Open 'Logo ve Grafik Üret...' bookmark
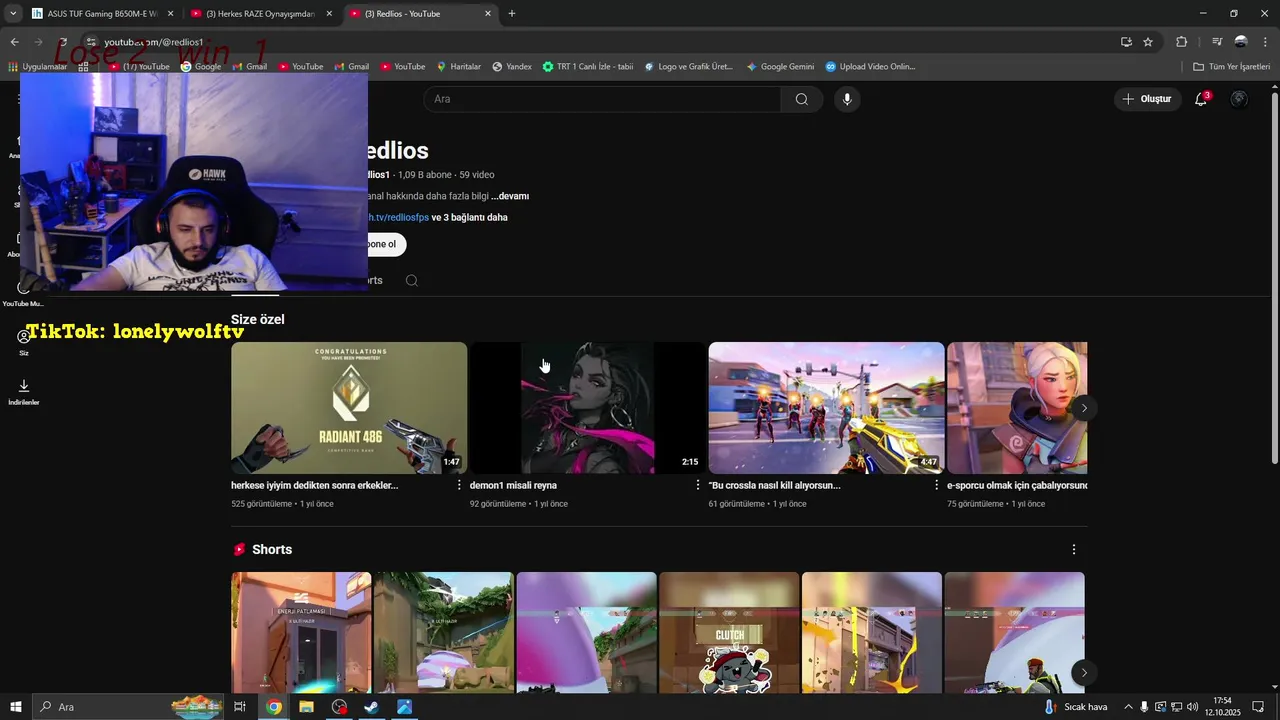 click(x=689, y=67)
